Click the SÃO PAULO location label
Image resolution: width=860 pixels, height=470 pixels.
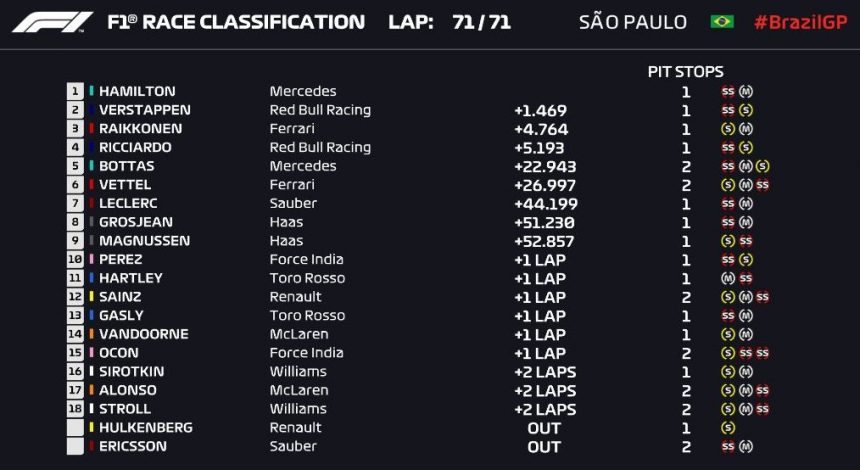coord(632,22)
